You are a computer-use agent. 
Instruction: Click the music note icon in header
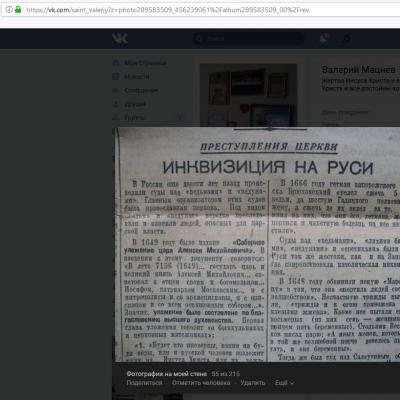(x=346, y=39)
